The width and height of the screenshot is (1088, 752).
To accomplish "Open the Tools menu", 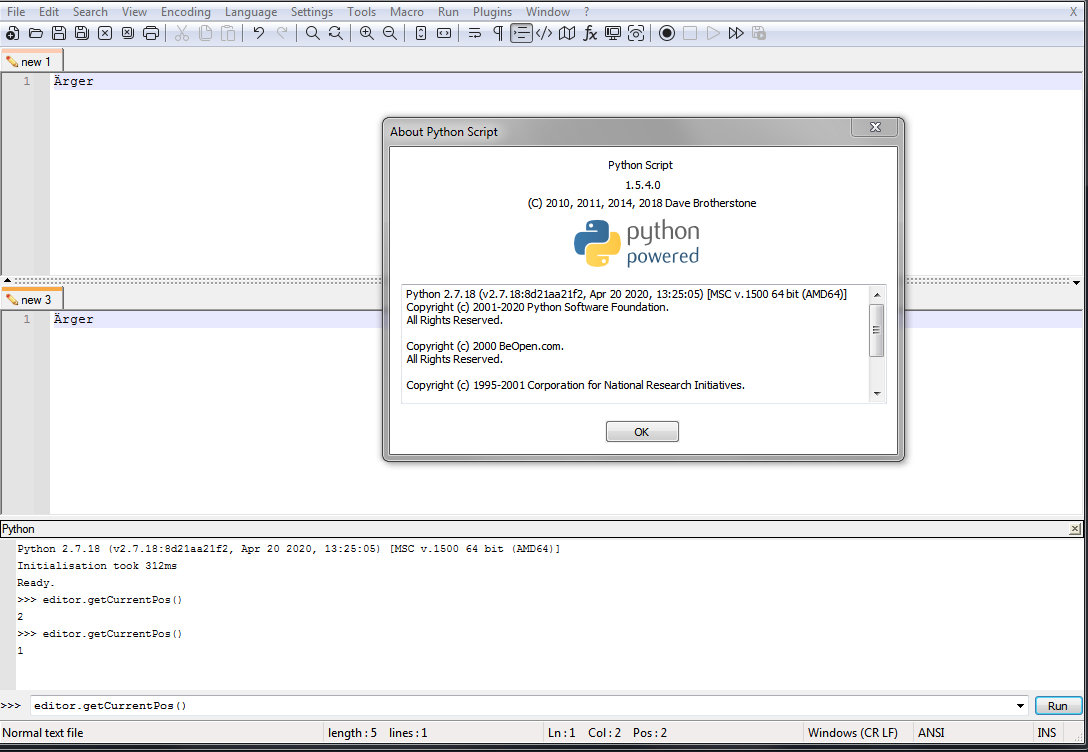I will (x=362, y=12).
